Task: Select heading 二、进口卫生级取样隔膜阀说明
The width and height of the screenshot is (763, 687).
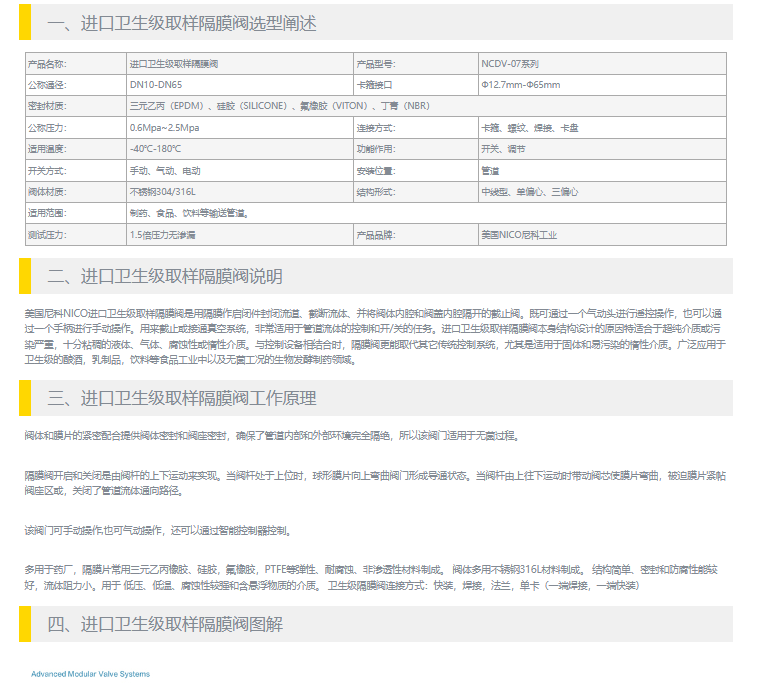Action: [165, 276]
